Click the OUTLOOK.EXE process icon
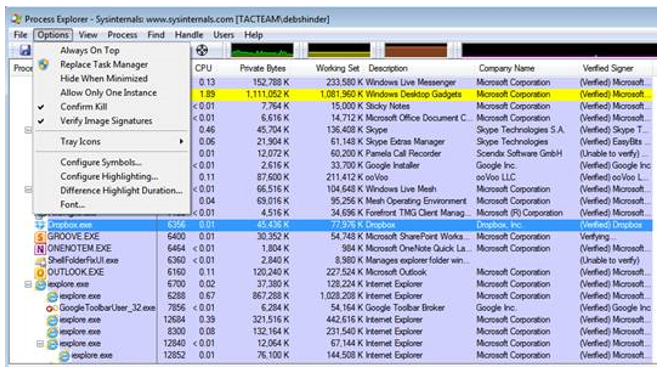662x369 pixels. click(x=40, y=272)
